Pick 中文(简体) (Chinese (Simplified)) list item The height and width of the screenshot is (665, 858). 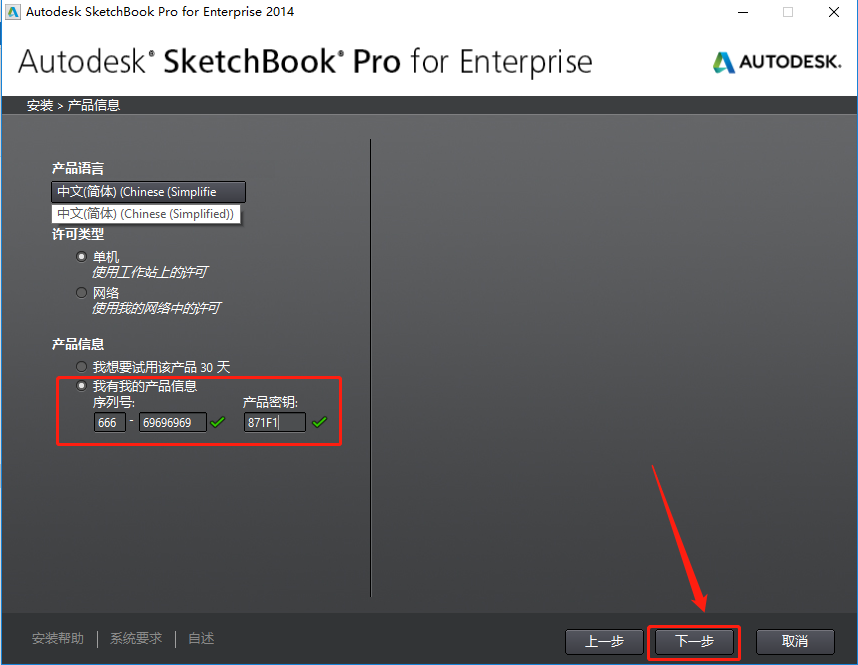coord(146,213)
